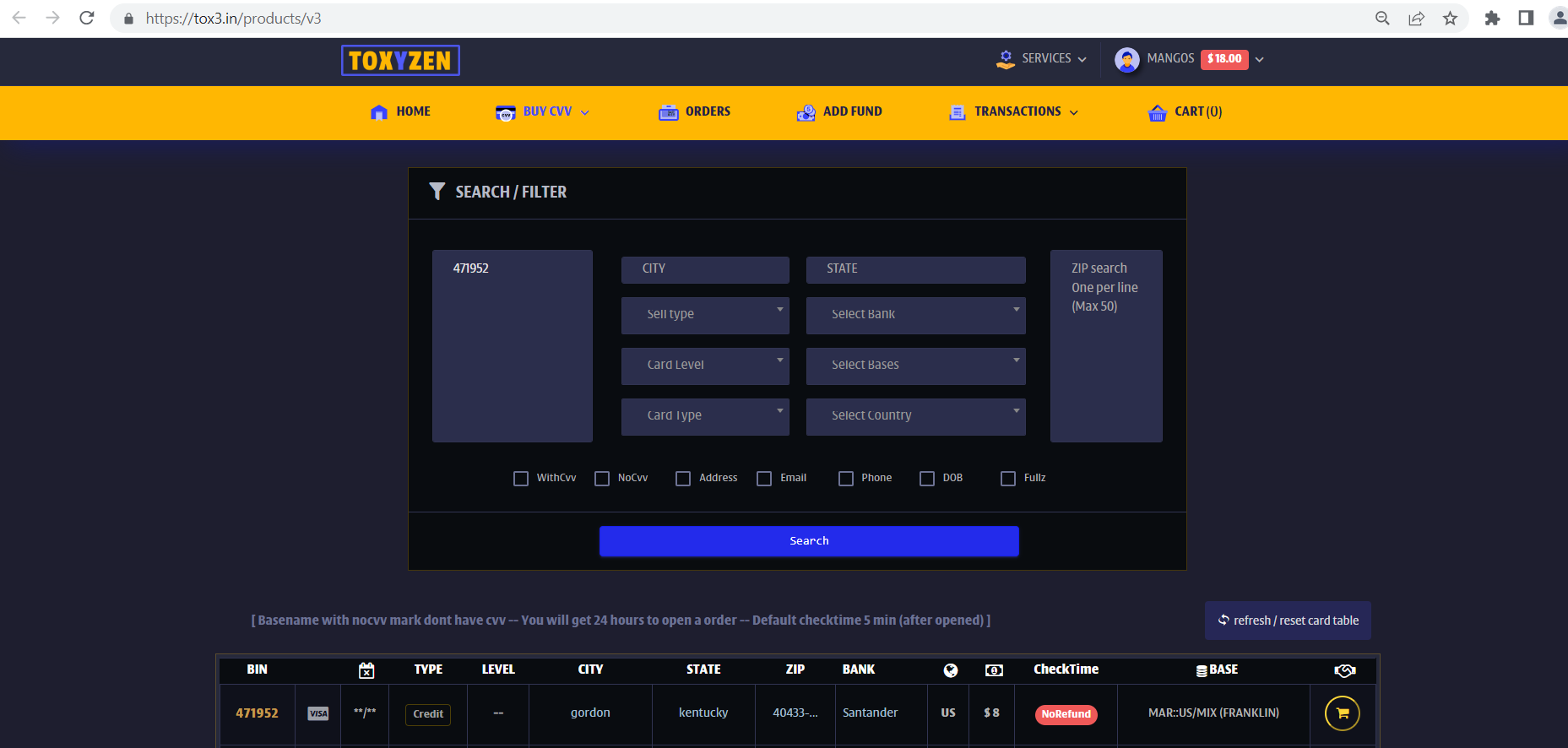Open the browser extensions puzzle icon
Viewport: 1568px width, 748px height.
1492,18
